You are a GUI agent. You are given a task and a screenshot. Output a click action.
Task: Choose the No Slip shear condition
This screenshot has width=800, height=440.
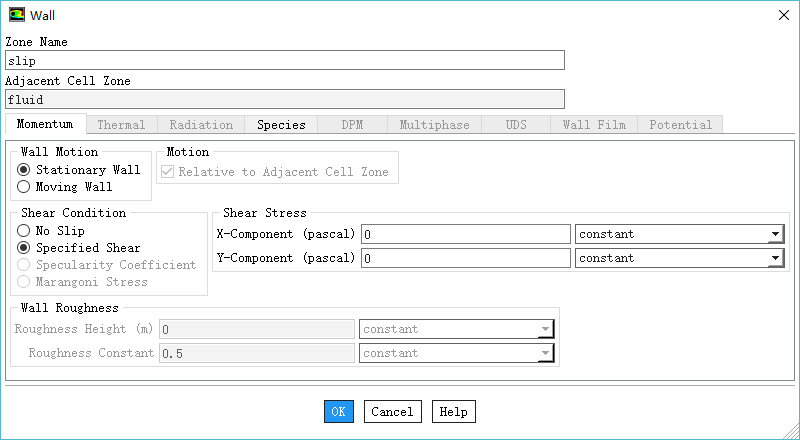point(24,231)
